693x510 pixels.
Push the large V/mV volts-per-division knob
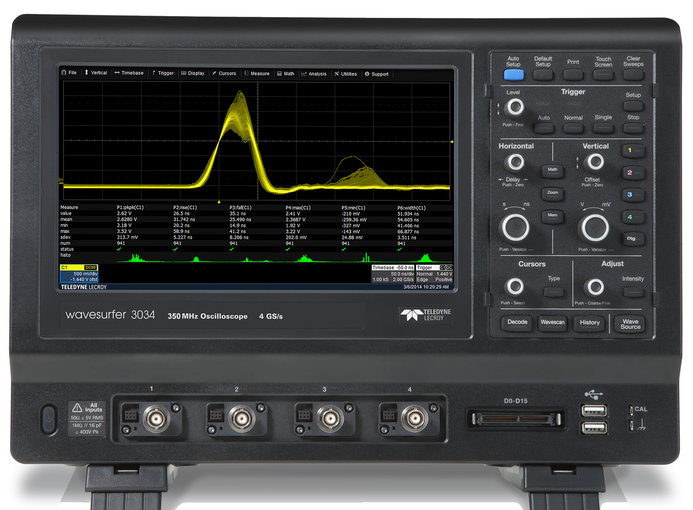click(595, 228)
